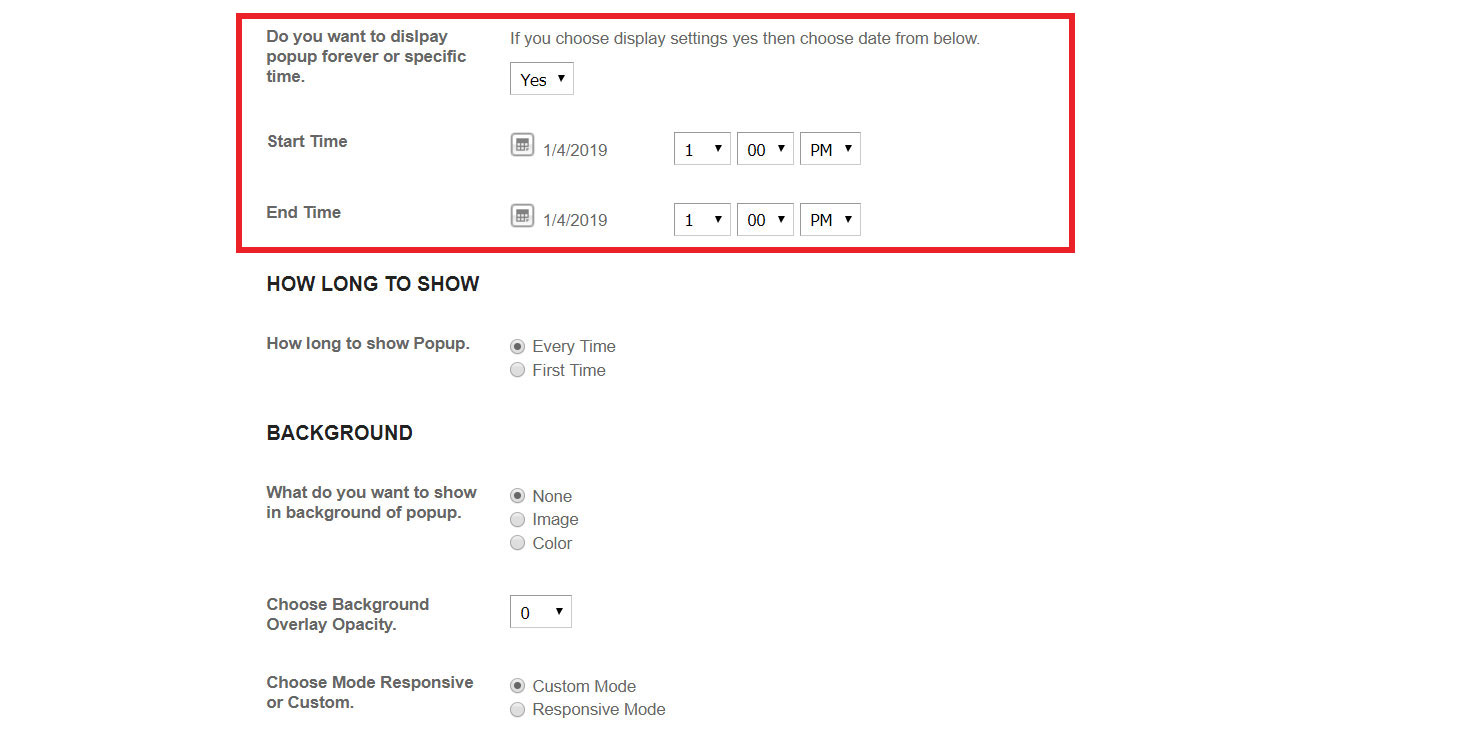Open the End Time calendar date picker

coord(522,215)
